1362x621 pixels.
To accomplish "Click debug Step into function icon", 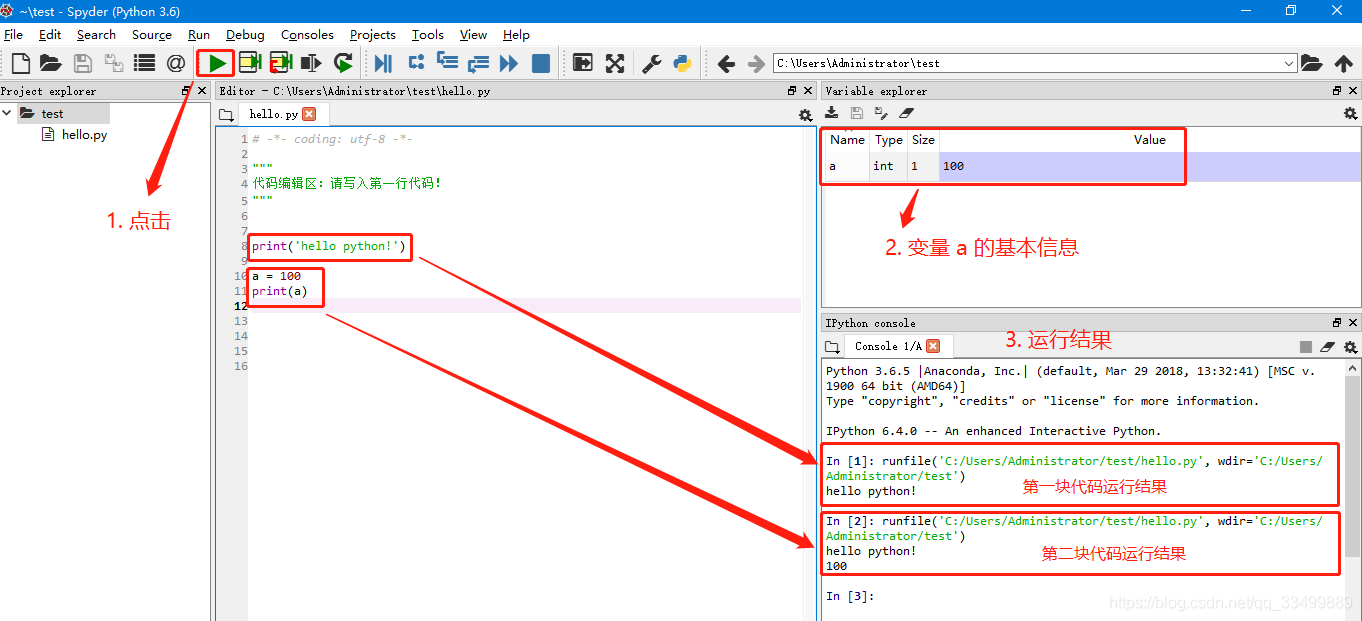I will (447, 63).
